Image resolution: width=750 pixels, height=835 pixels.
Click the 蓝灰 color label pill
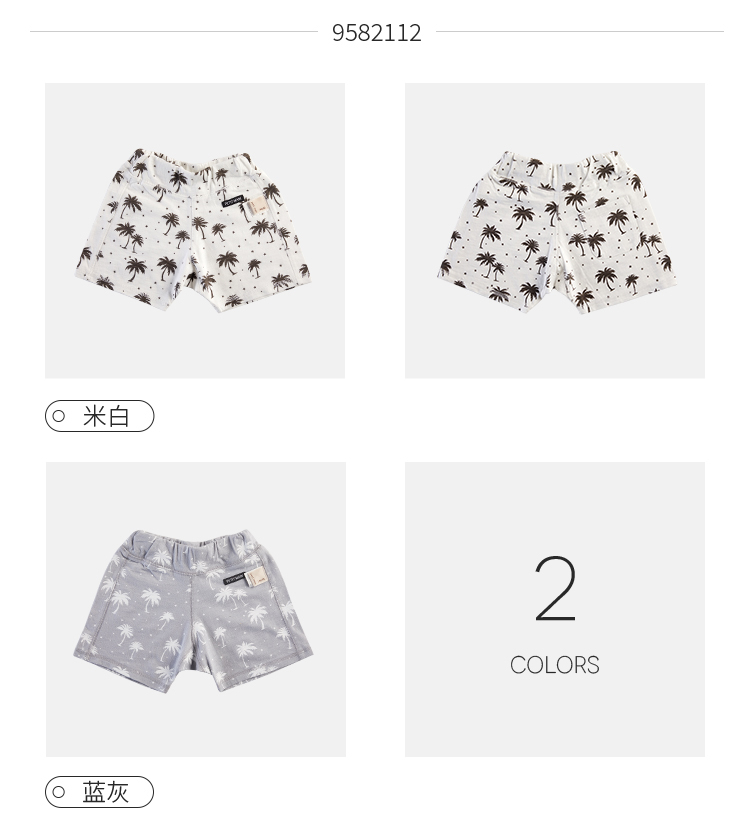(x=100, y=792)
